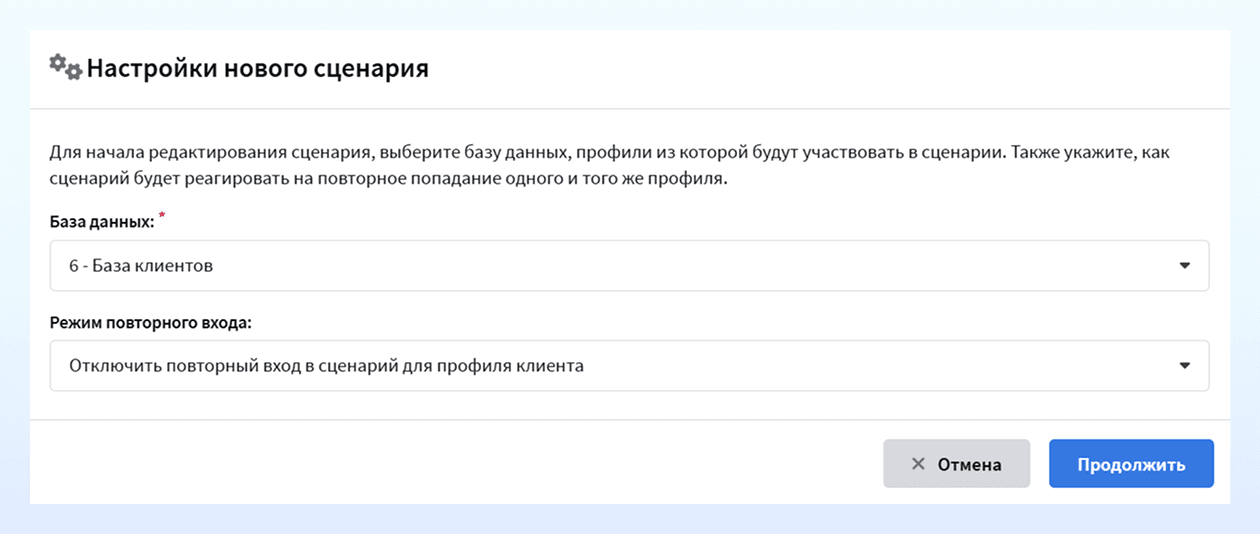The width and height of the screenshot is (1260, 534).
Task: Open the База данных dropdown
Action: pos(629,265)
